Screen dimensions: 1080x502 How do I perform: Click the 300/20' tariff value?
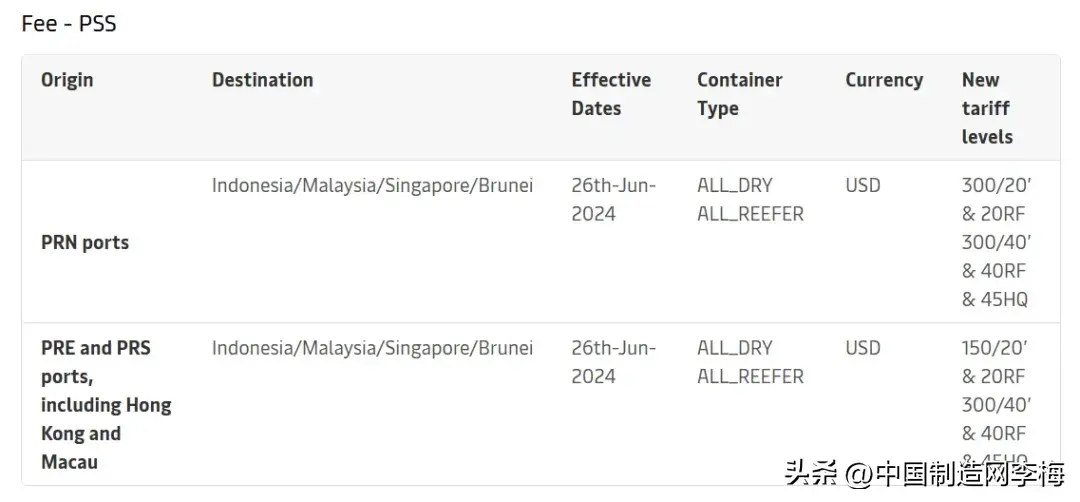995,186
